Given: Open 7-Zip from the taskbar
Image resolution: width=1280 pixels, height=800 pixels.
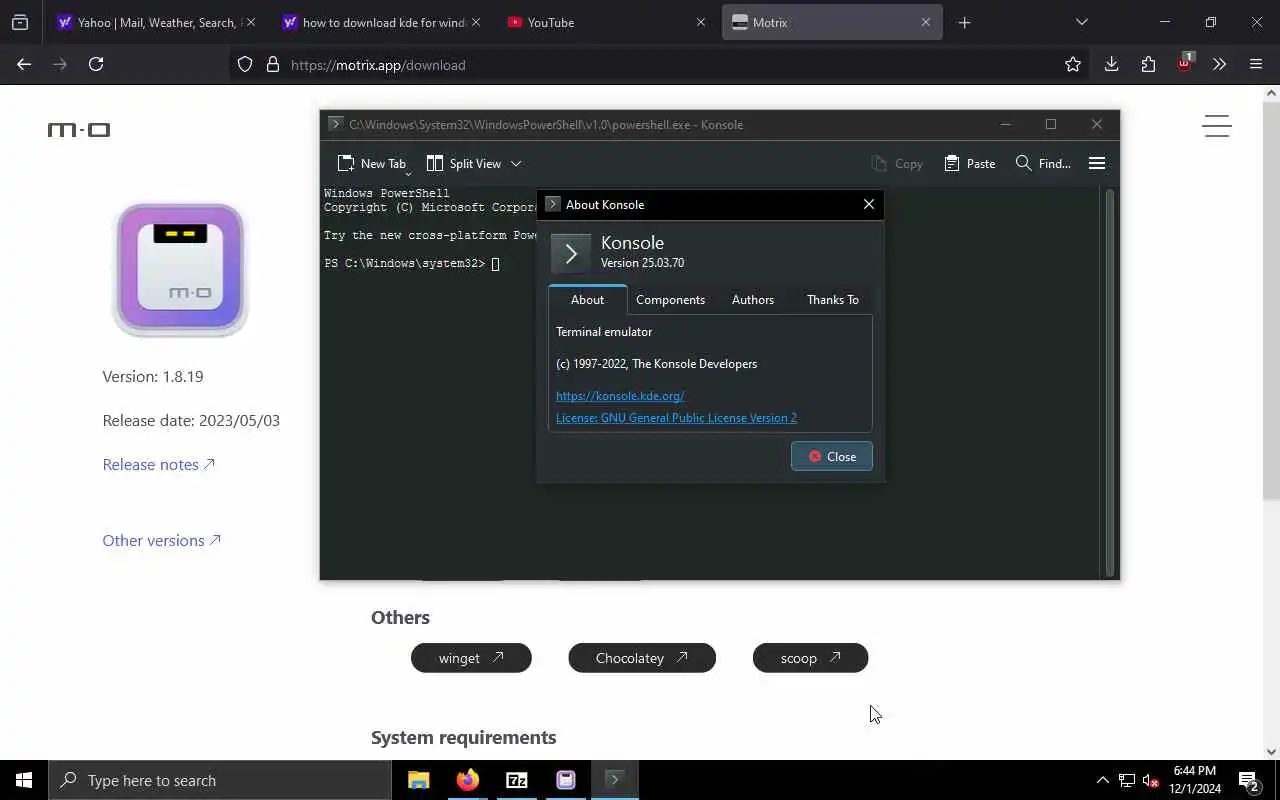Looking at the screenshot, I should tap(516, 780).
